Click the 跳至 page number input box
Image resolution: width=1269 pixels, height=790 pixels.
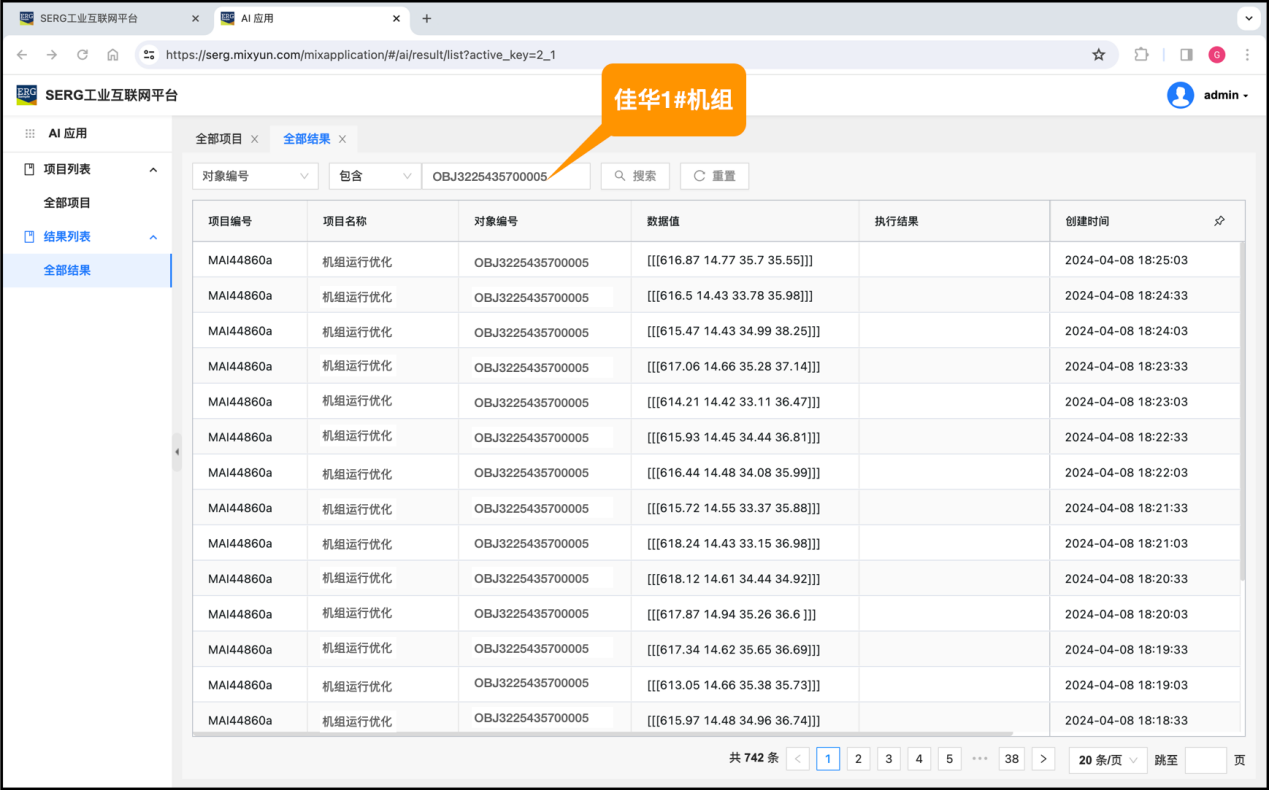(x=1205, y=760)
